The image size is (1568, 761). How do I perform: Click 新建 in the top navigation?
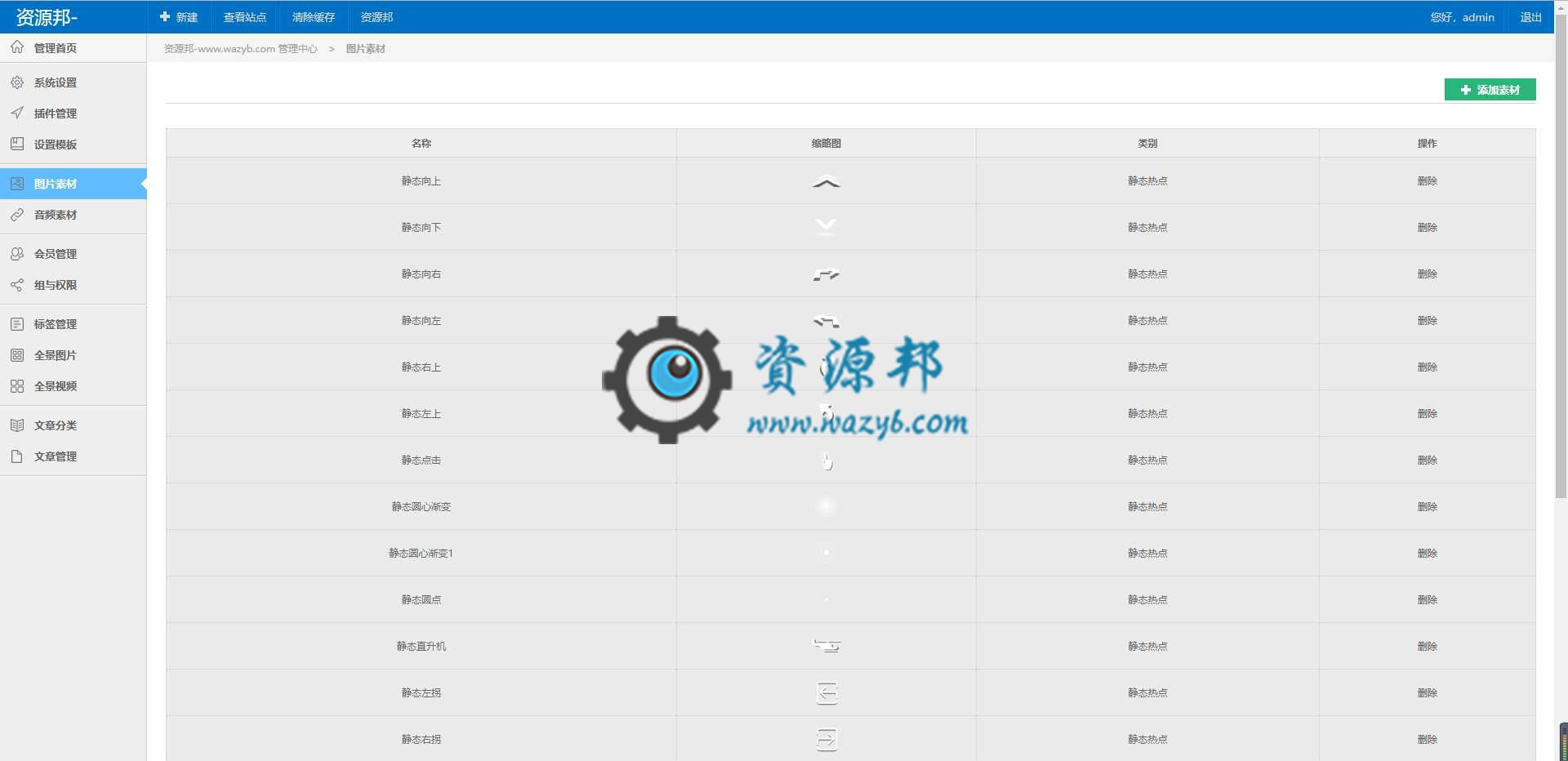(179, 17)
